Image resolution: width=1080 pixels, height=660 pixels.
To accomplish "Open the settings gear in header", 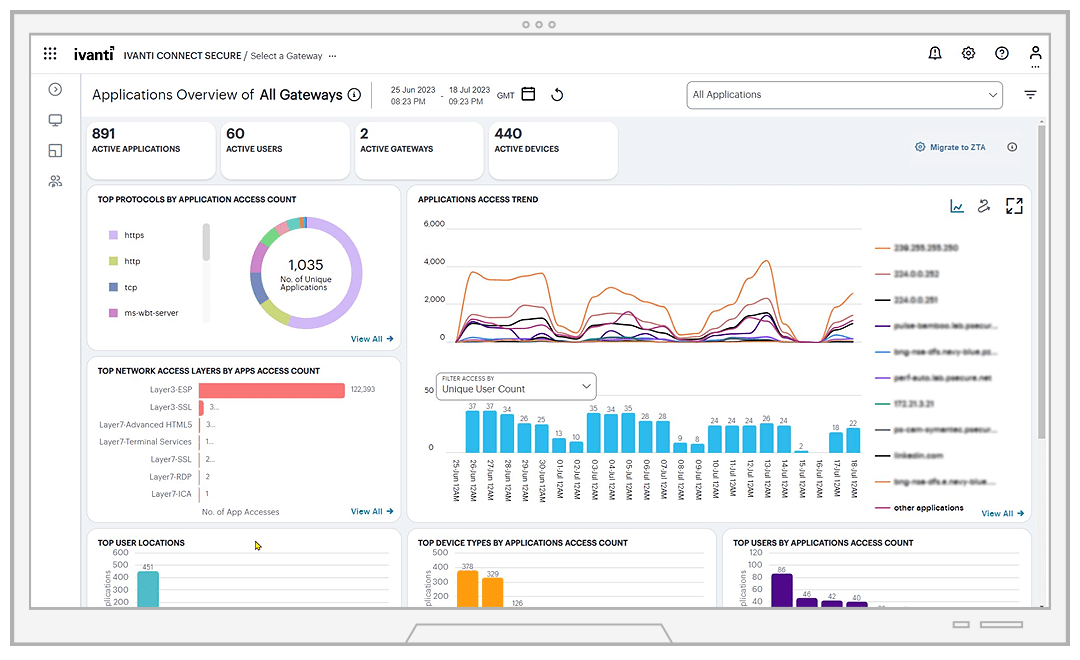I will pyautogui.click(x=968, y=54).
